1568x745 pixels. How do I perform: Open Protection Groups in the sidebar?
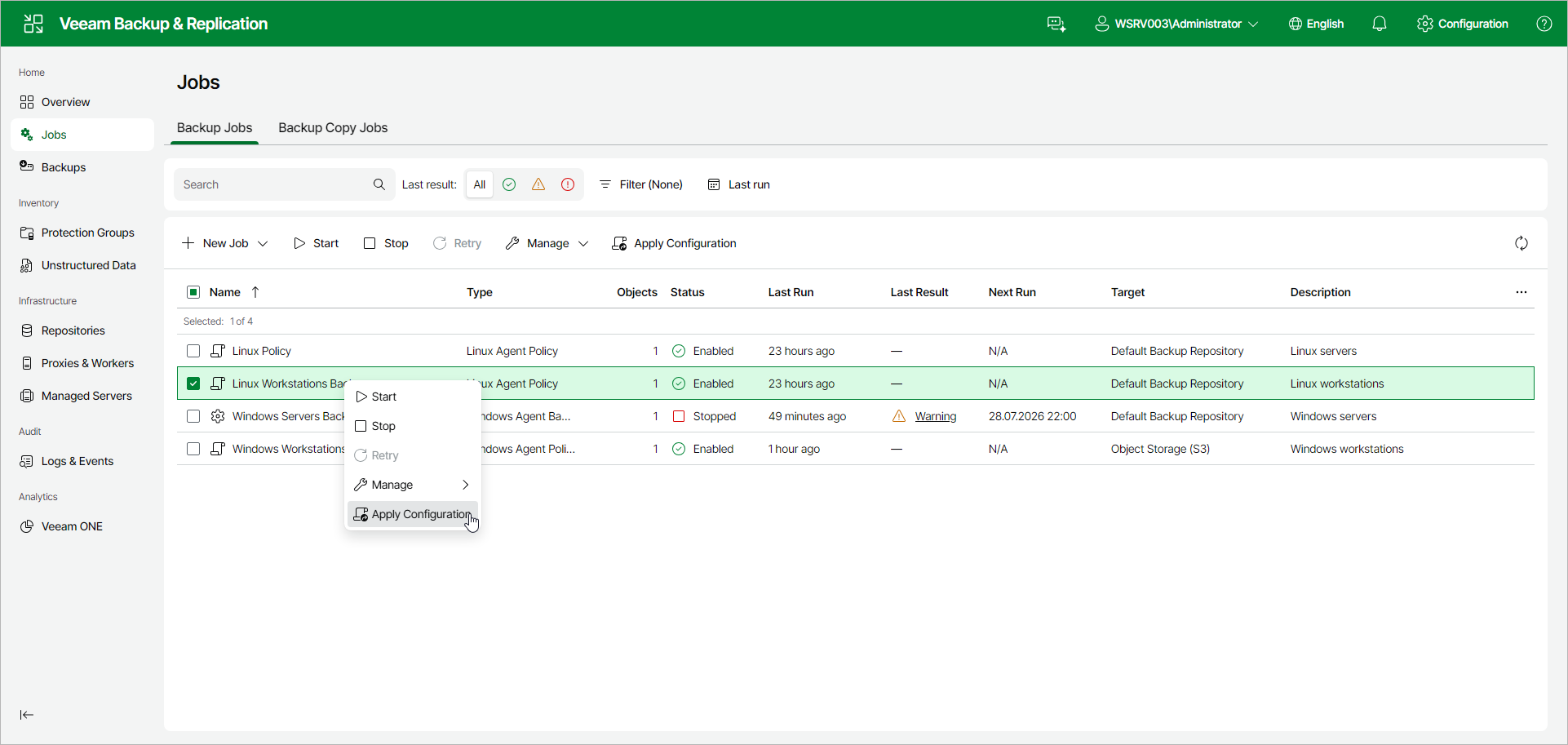tap(82, 233)
